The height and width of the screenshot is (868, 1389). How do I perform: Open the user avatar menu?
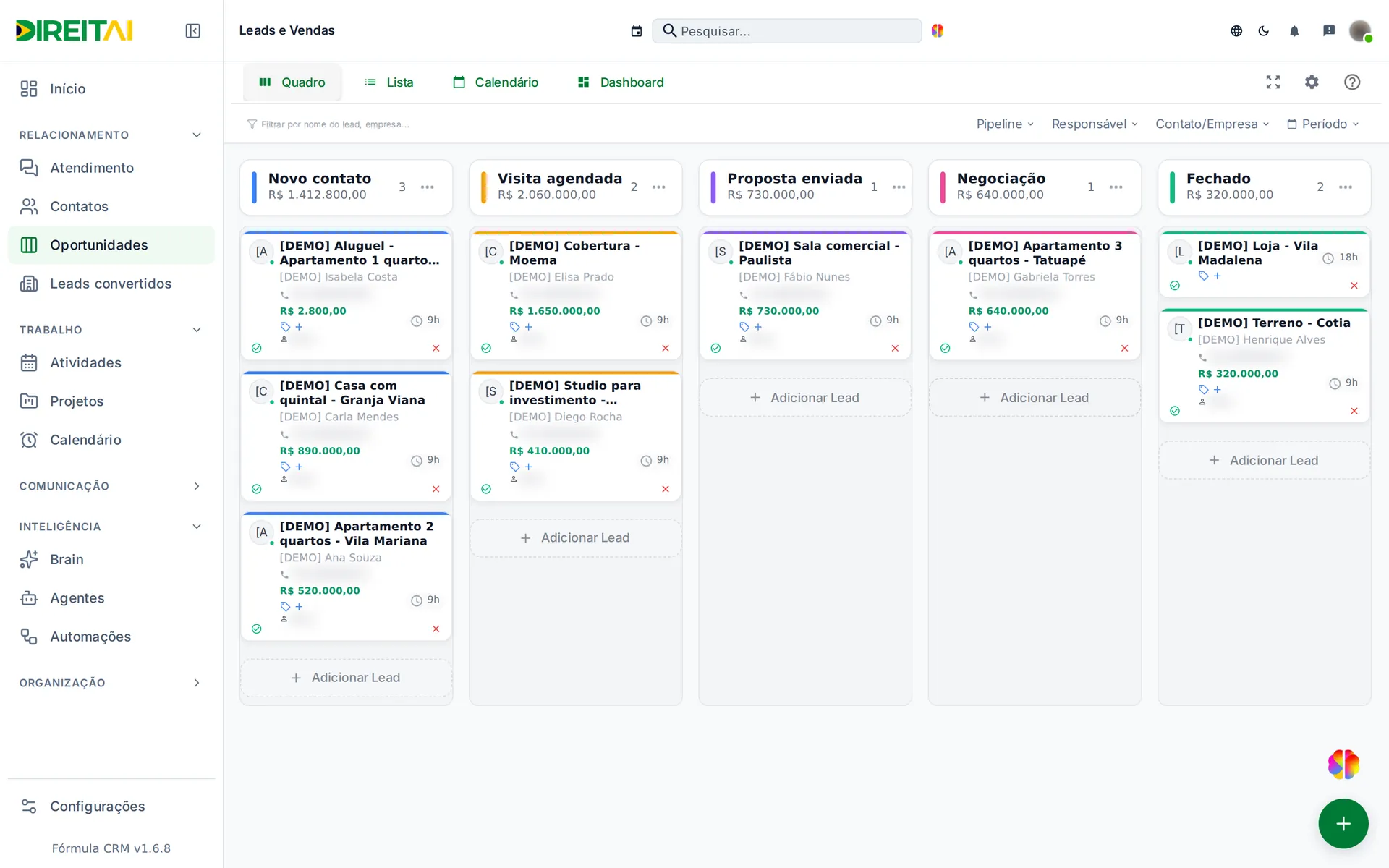[x=1360, y=31]
